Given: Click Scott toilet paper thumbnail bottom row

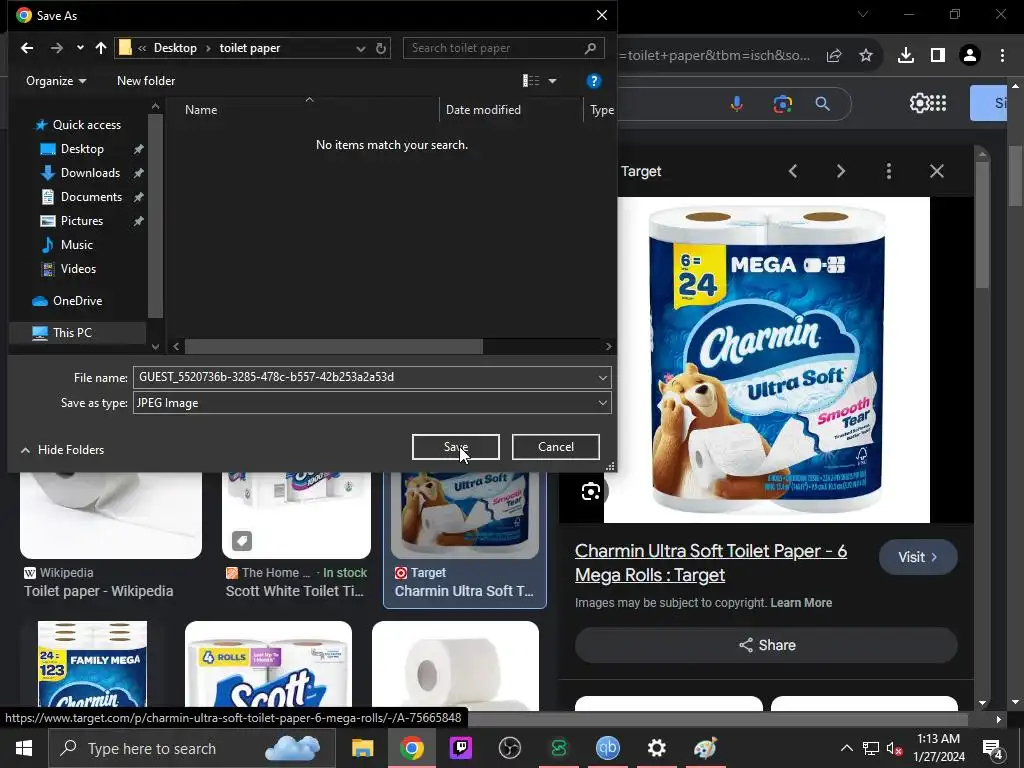Looking at the screenshot, I should pos(268,666).
